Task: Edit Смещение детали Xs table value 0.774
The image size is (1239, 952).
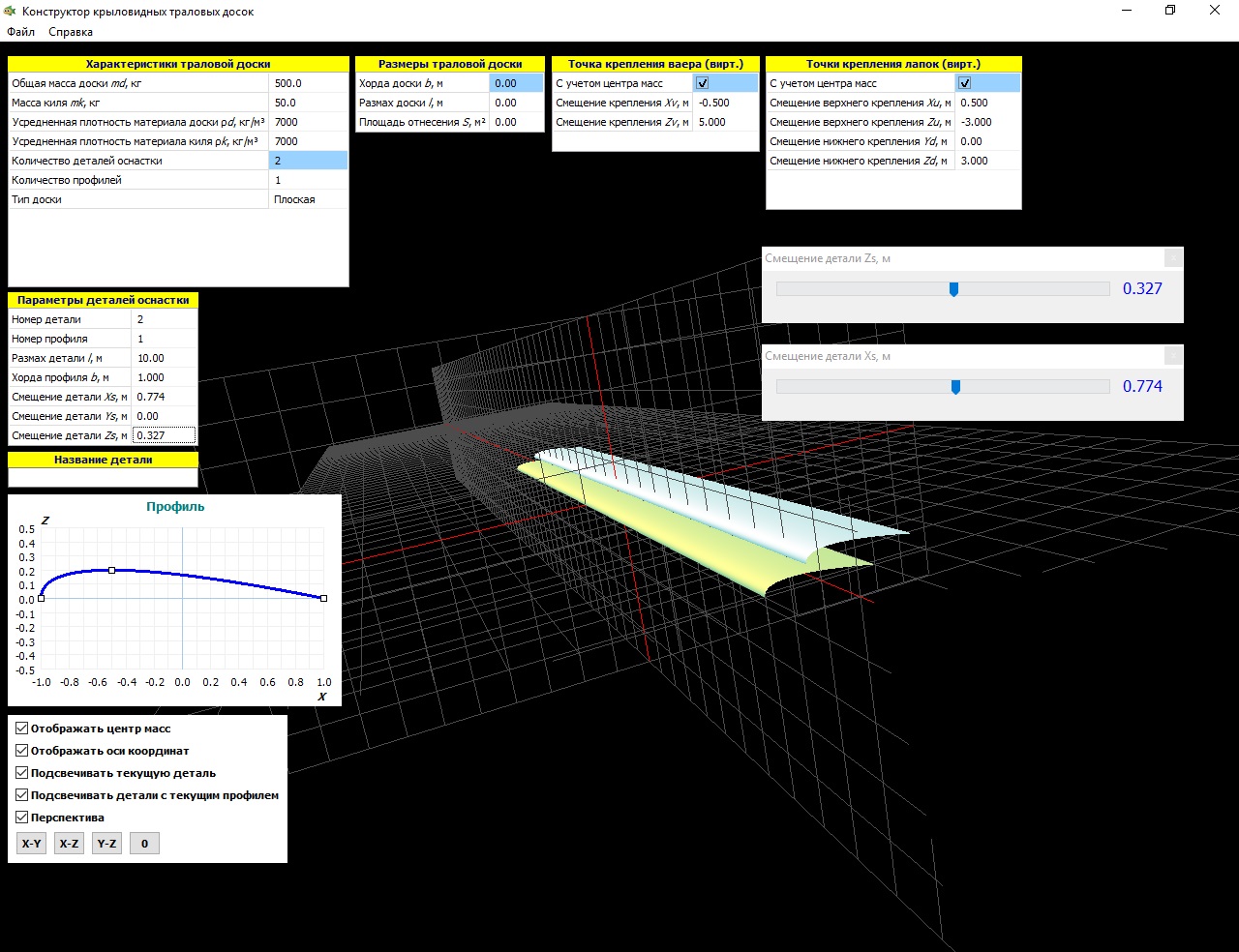Action: click(x=165, y=397)
